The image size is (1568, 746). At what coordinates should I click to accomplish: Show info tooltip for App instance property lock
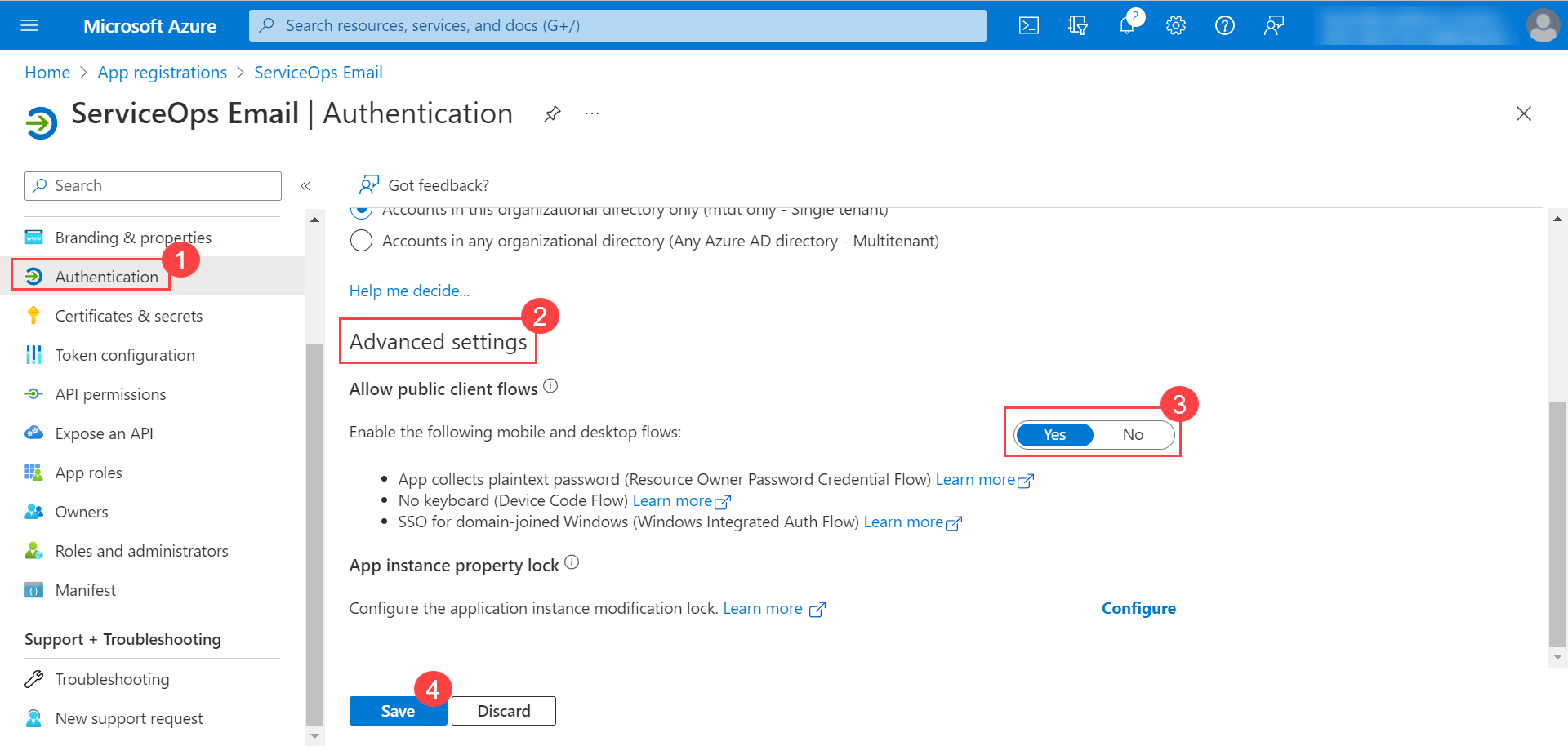point(572,562)
